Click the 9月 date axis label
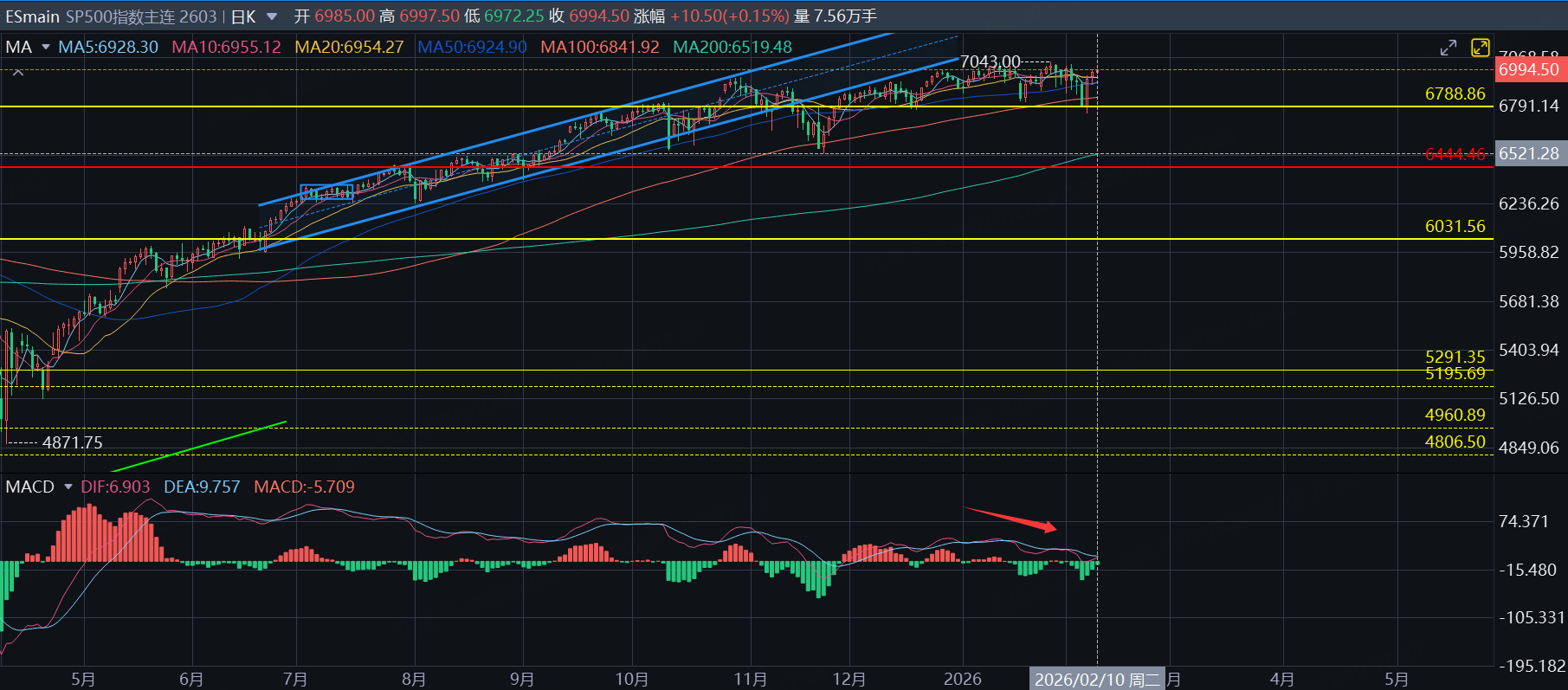Image resolution: width=1568 pixels, height=690 pixels. pyautogui.click(x=522, y=680)
